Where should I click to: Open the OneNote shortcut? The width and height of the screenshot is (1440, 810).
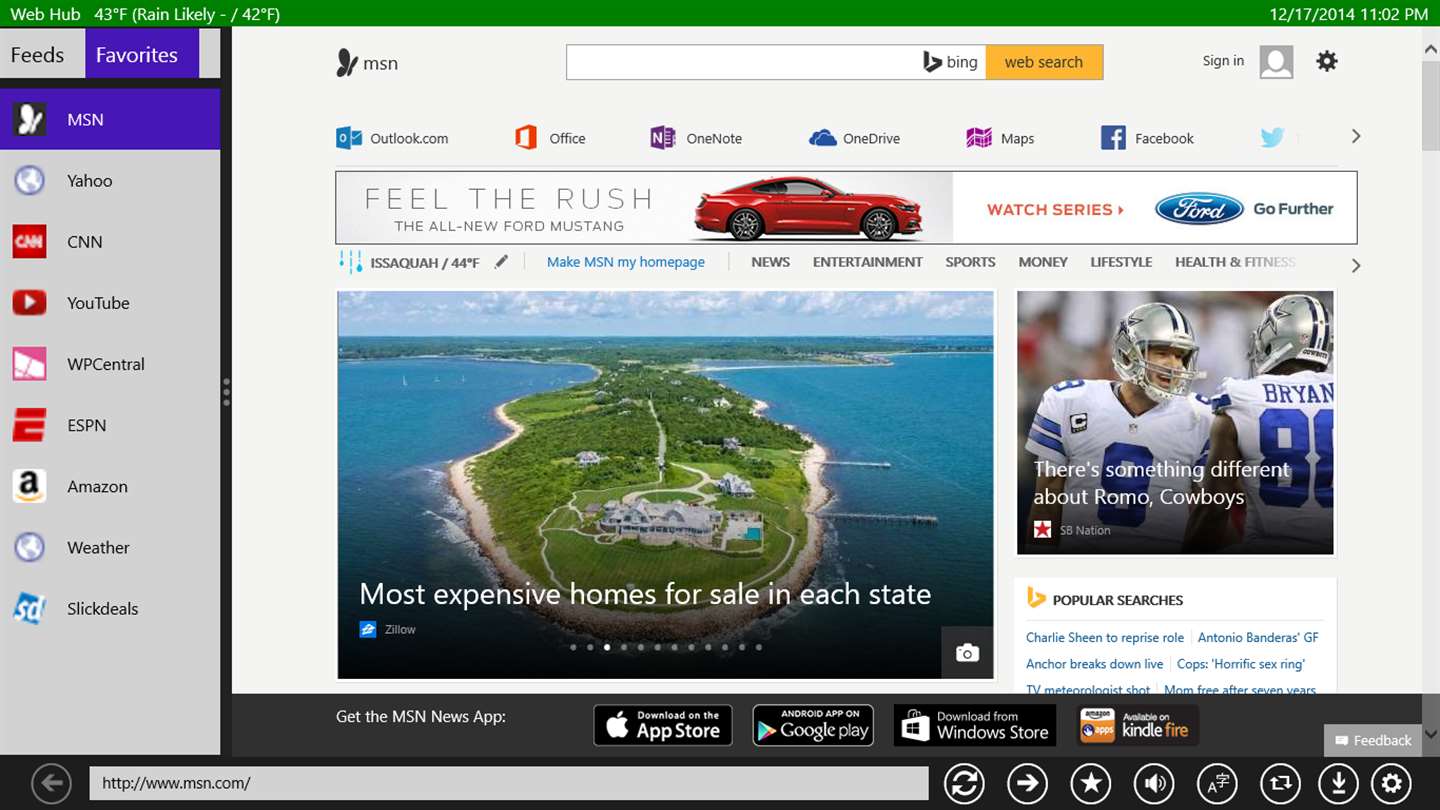pos(696,138)
